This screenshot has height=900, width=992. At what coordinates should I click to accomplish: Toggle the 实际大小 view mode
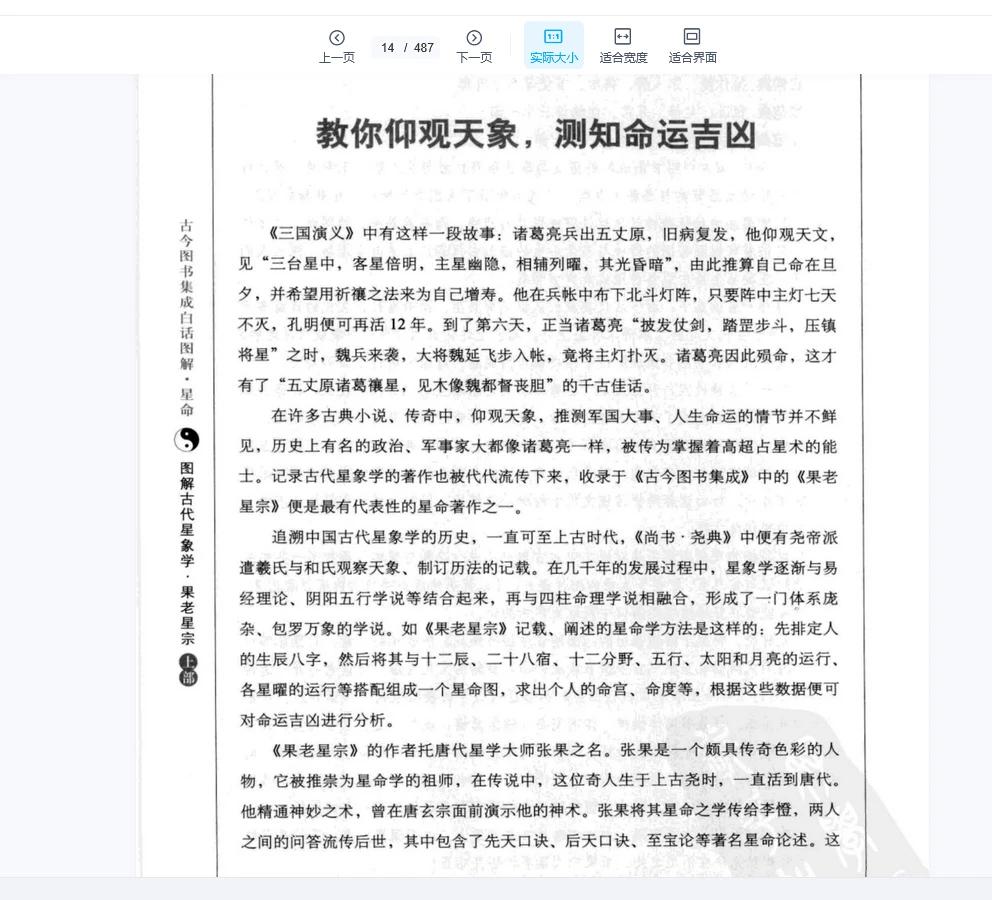pyautogui.click(x=553, y=44)
